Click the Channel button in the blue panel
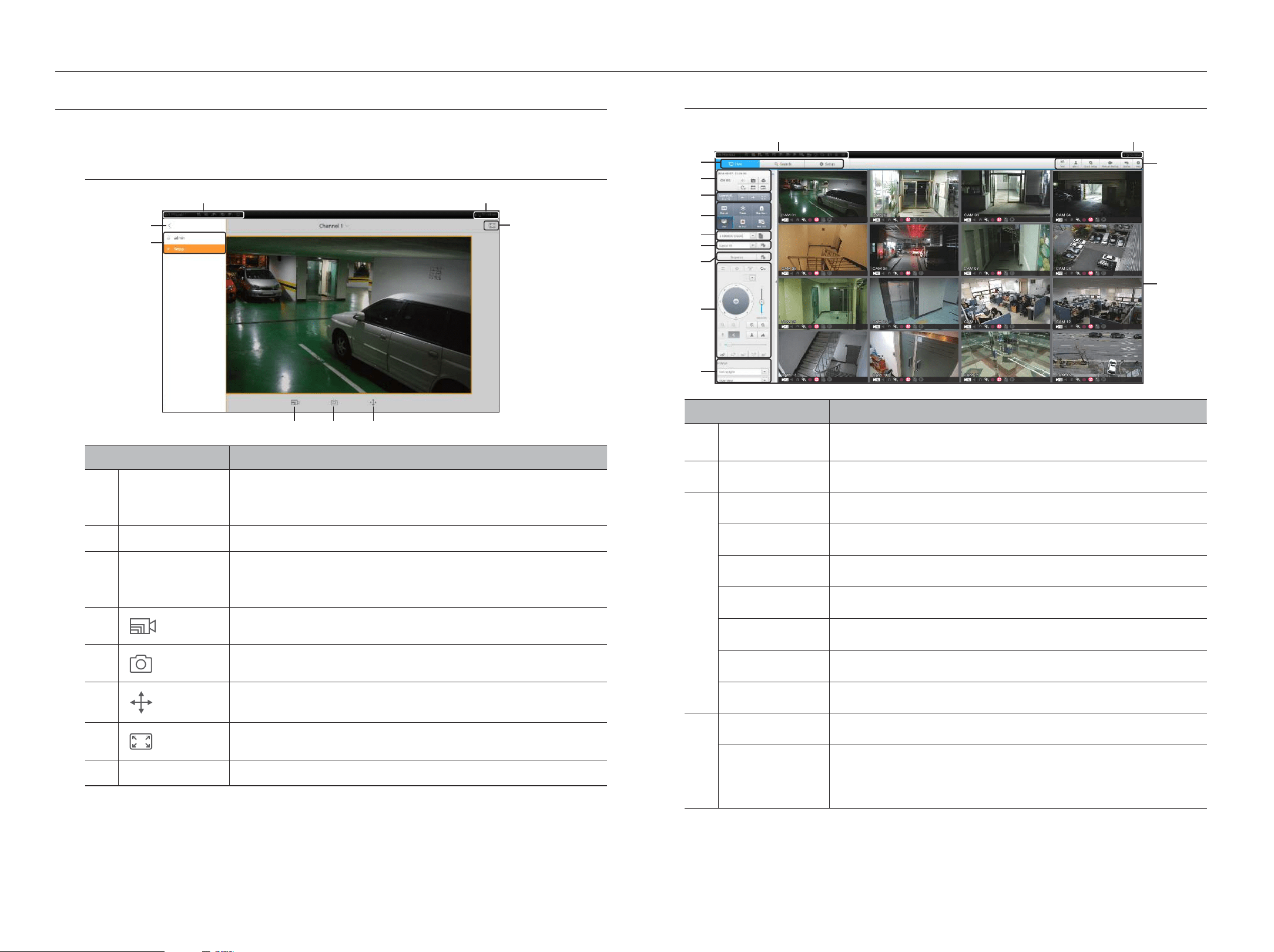Image resolution: width=1274 pixels, height=952 pixels. pos(724,210)
